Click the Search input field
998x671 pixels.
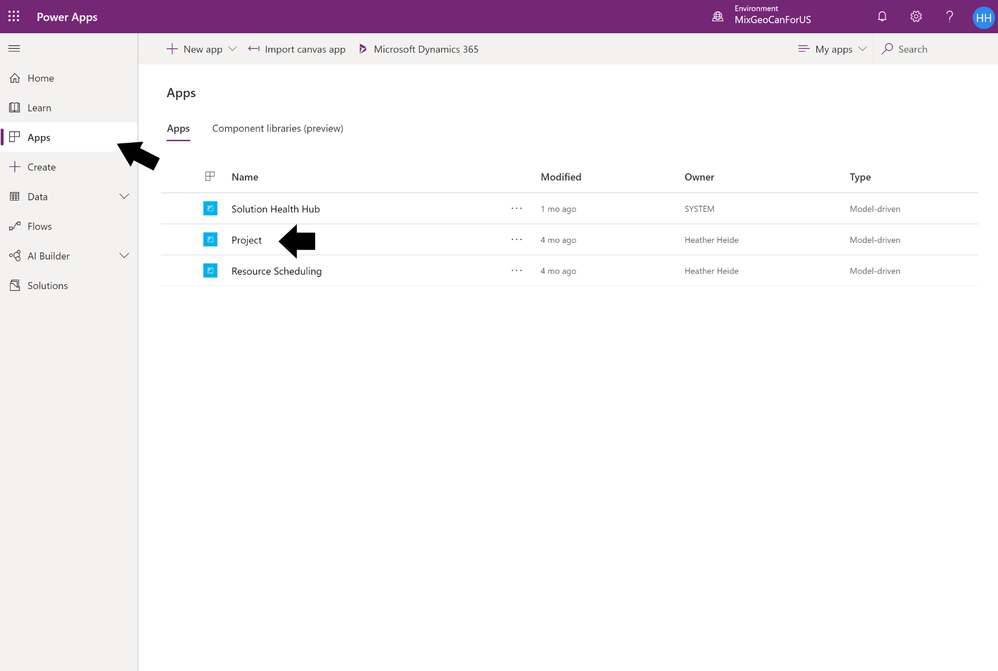tap(936, 49)
